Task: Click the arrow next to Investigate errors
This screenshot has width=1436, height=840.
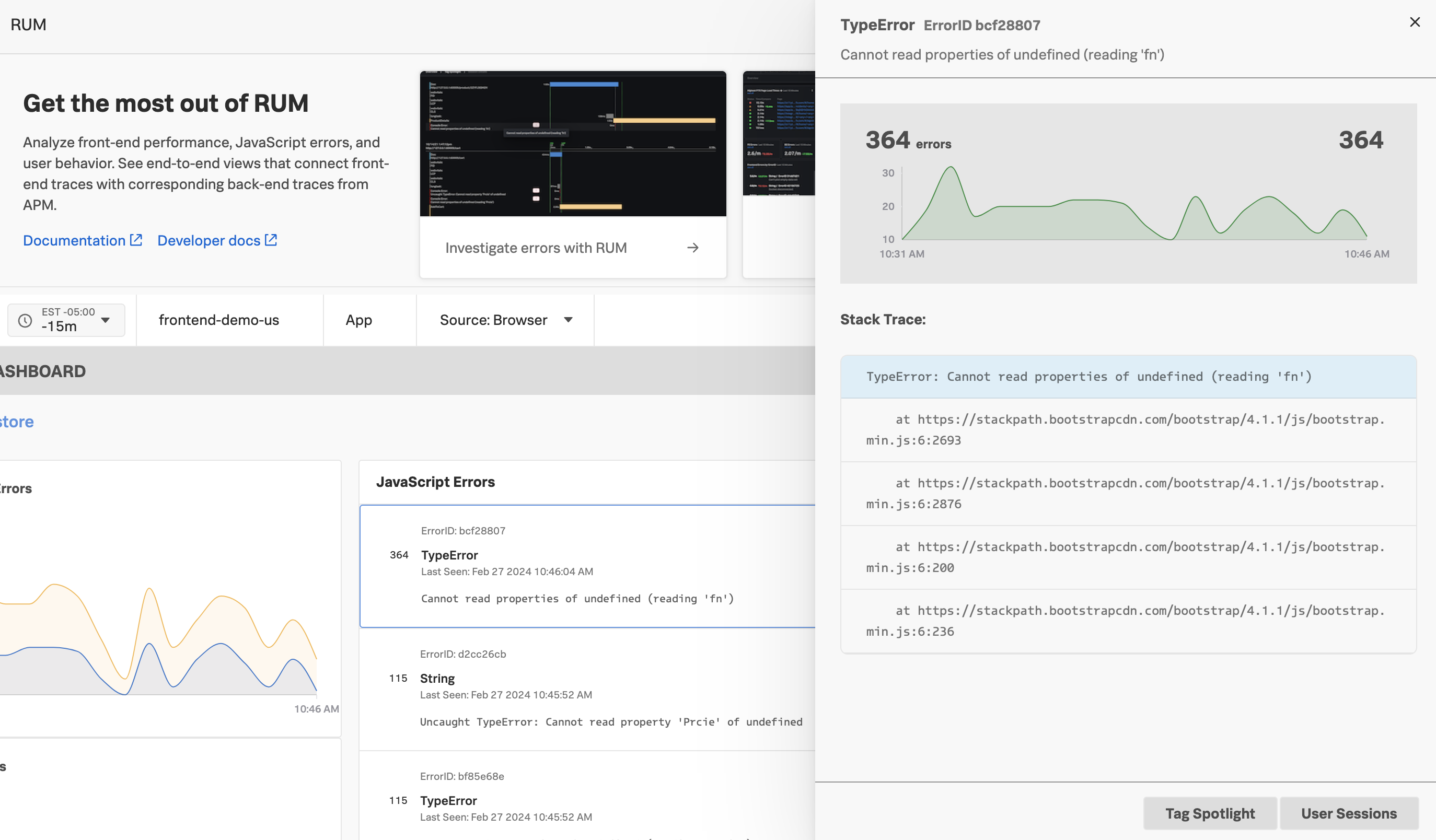Action: [692, 248]
